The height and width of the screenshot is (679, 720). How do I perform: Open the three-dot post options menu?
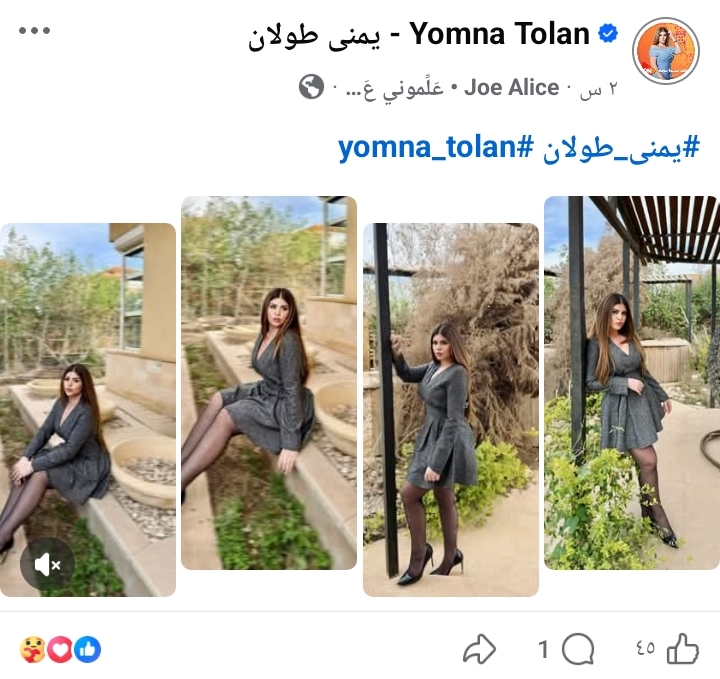click(x=34, y=31)
